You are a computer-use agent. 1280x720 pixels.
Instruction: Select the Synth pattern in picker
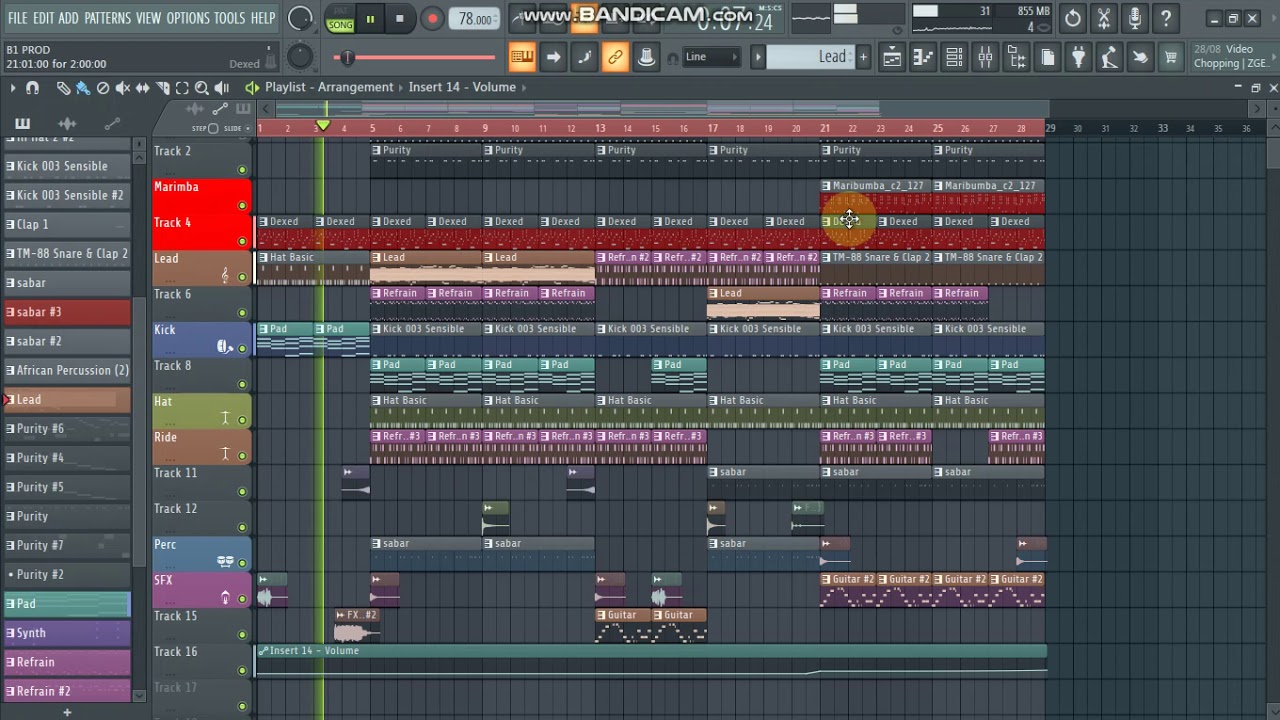tap(67, 633)
